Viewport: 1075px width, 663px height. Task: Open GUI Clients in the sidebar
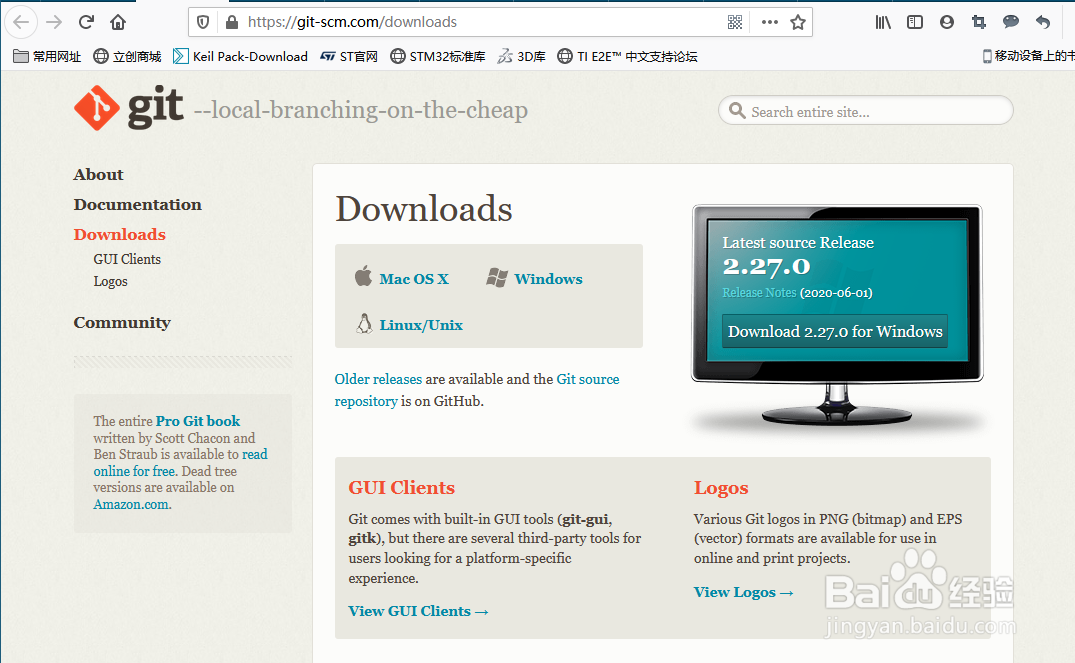coord(128,259)
